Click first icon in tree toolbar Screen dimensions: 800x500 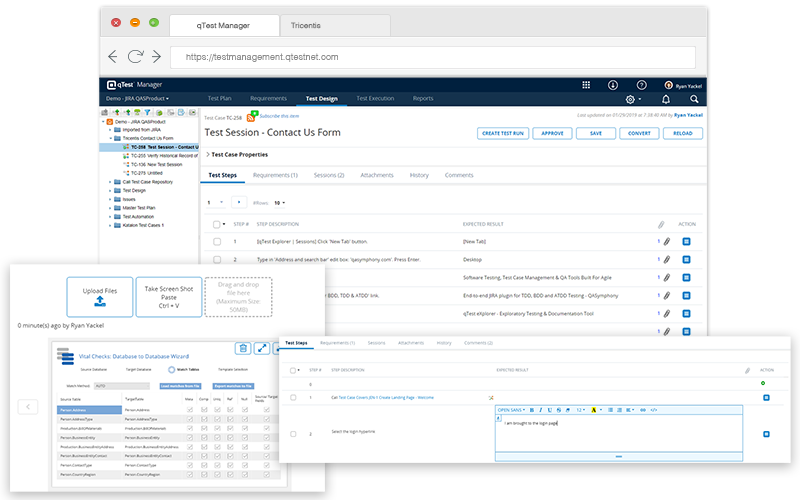tap(105, 112)
